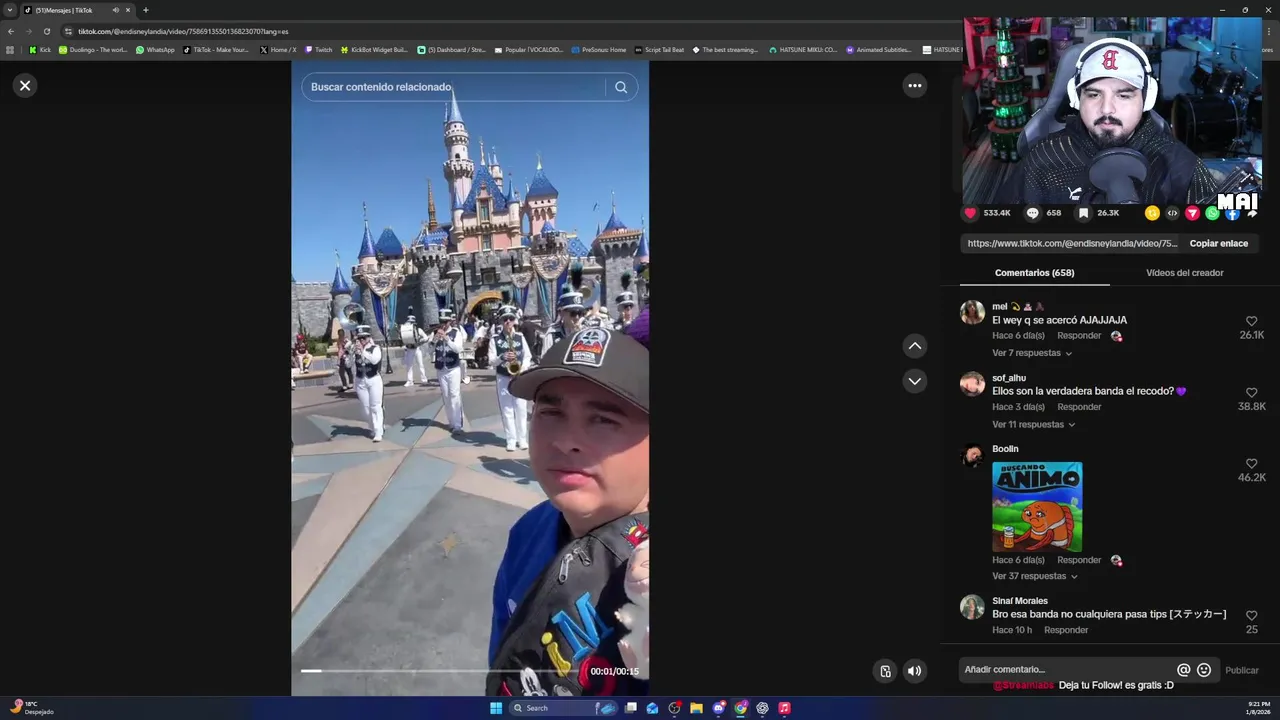Like sof_alhu's comment with heart icon
The height and width of the screenshot is (720, 1280).
pos(1251,393)
